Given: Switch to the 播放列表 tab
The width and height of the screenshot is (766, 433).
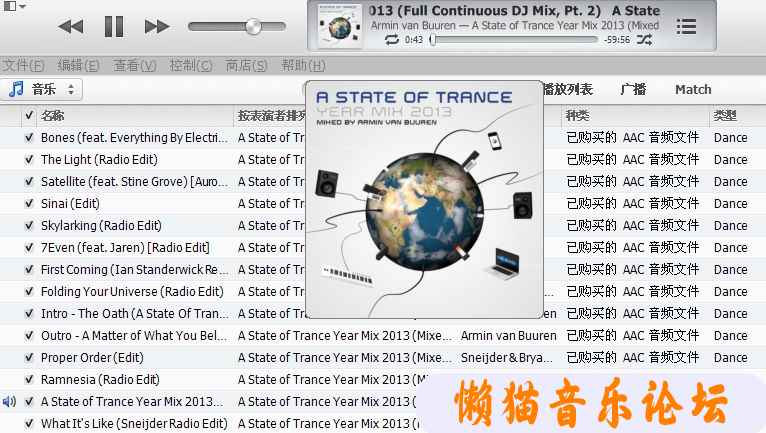Looking at the screenshot, I should [568, 89].
